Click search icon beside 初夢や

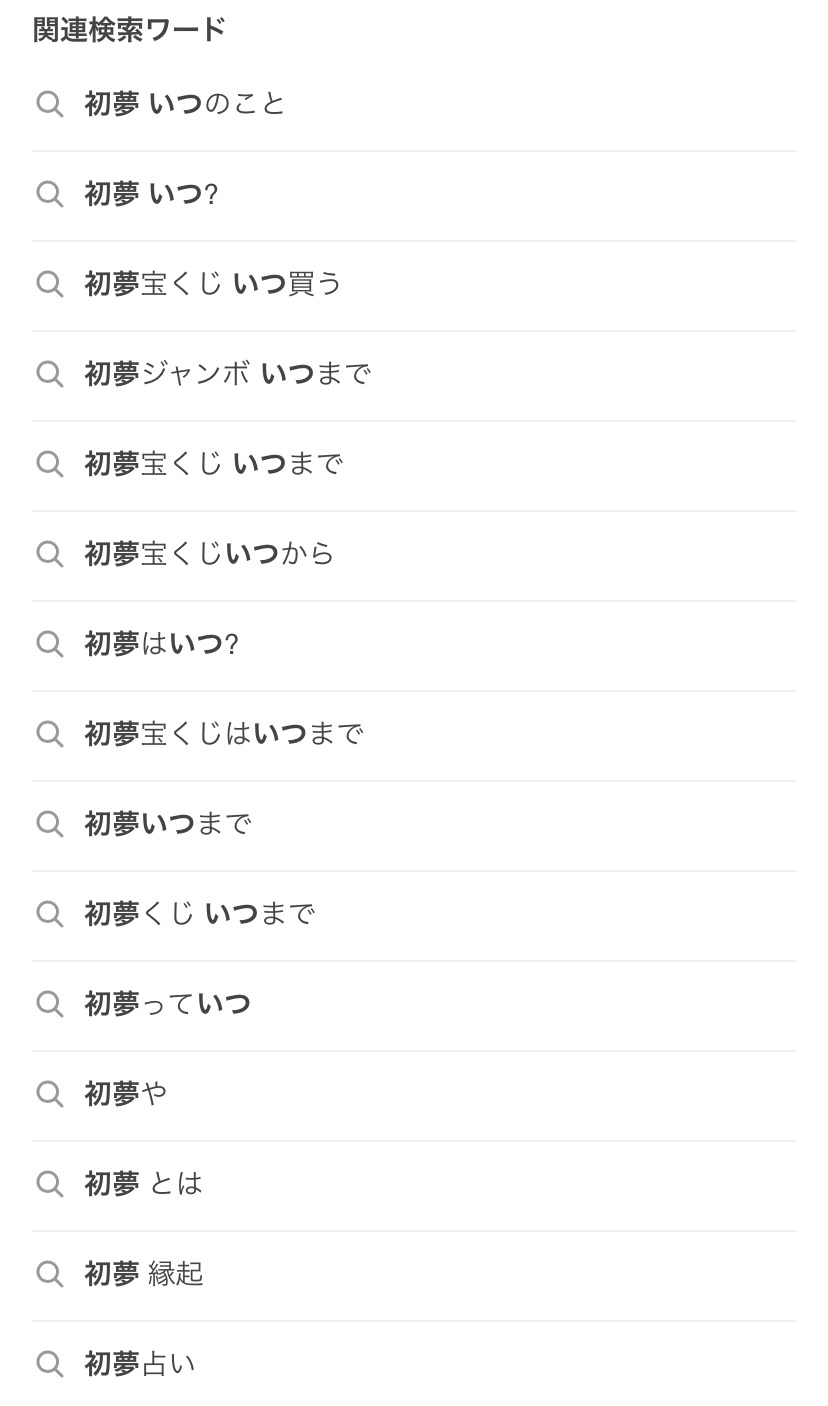50,1094
